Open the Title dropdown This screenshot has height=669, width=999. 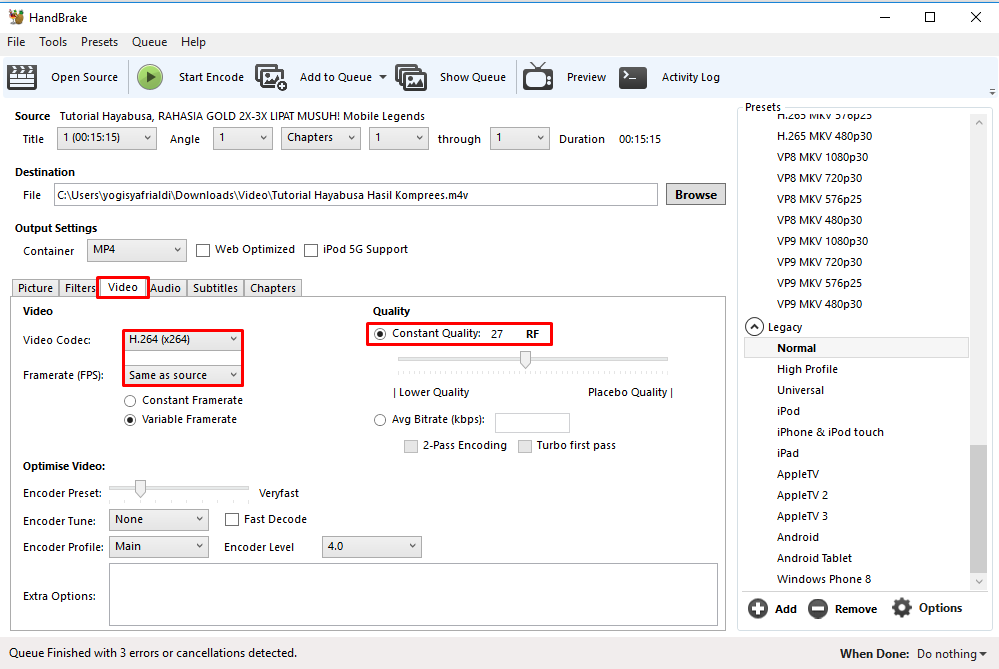107,138
